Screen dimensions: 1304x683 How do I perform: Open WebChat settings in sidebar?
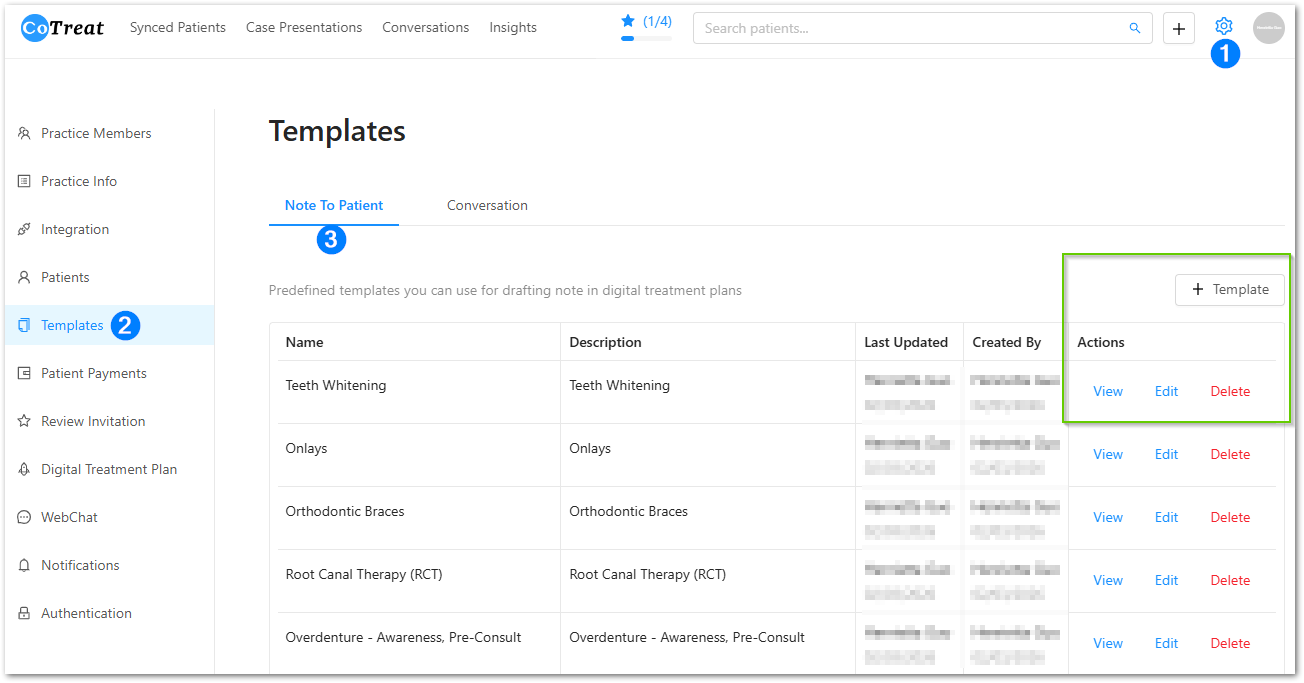69,517
